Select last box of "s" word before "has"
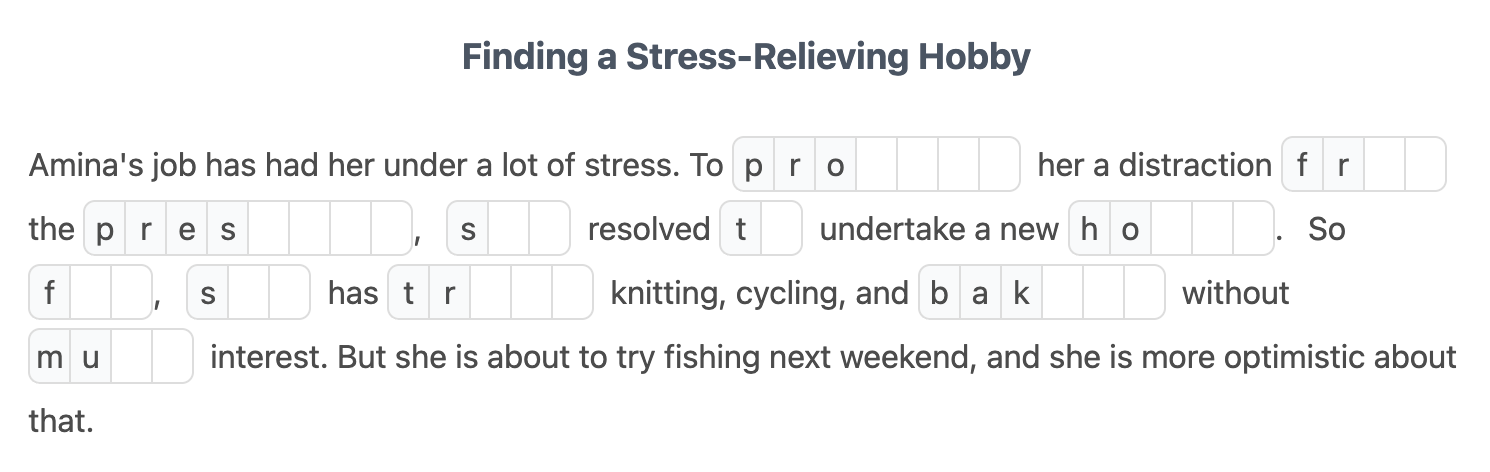The width and height of the screenshot is (1490, 472). click(x=290, y=293)
